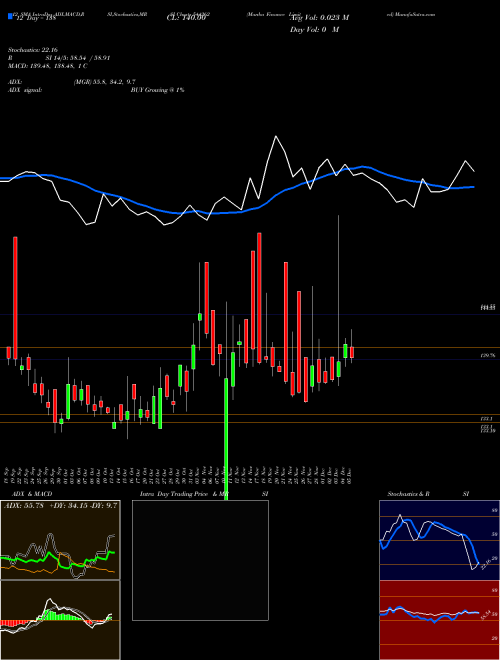Click the "(MGR) 55.8, 34.2, 9.7" ADX values
Viewport: 500px width, 660px height.
(104, 82)
